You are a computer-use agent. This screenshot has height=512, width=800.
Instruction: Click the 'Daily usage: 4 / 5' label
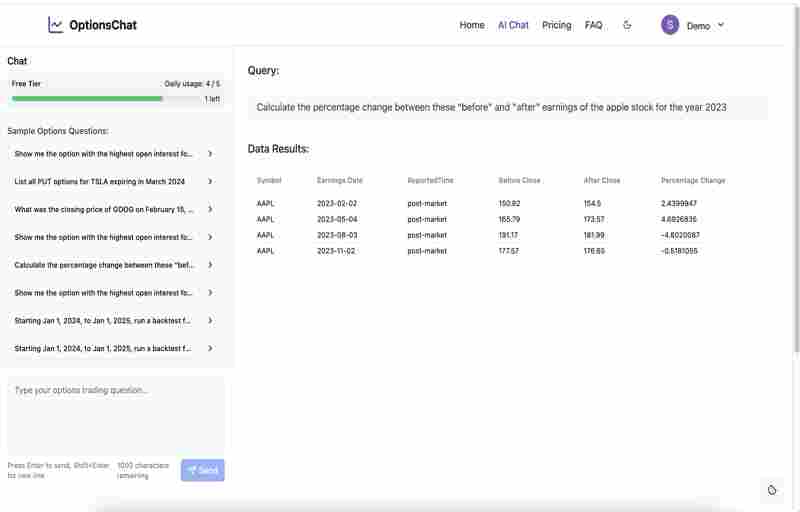(x=192, y=84)
